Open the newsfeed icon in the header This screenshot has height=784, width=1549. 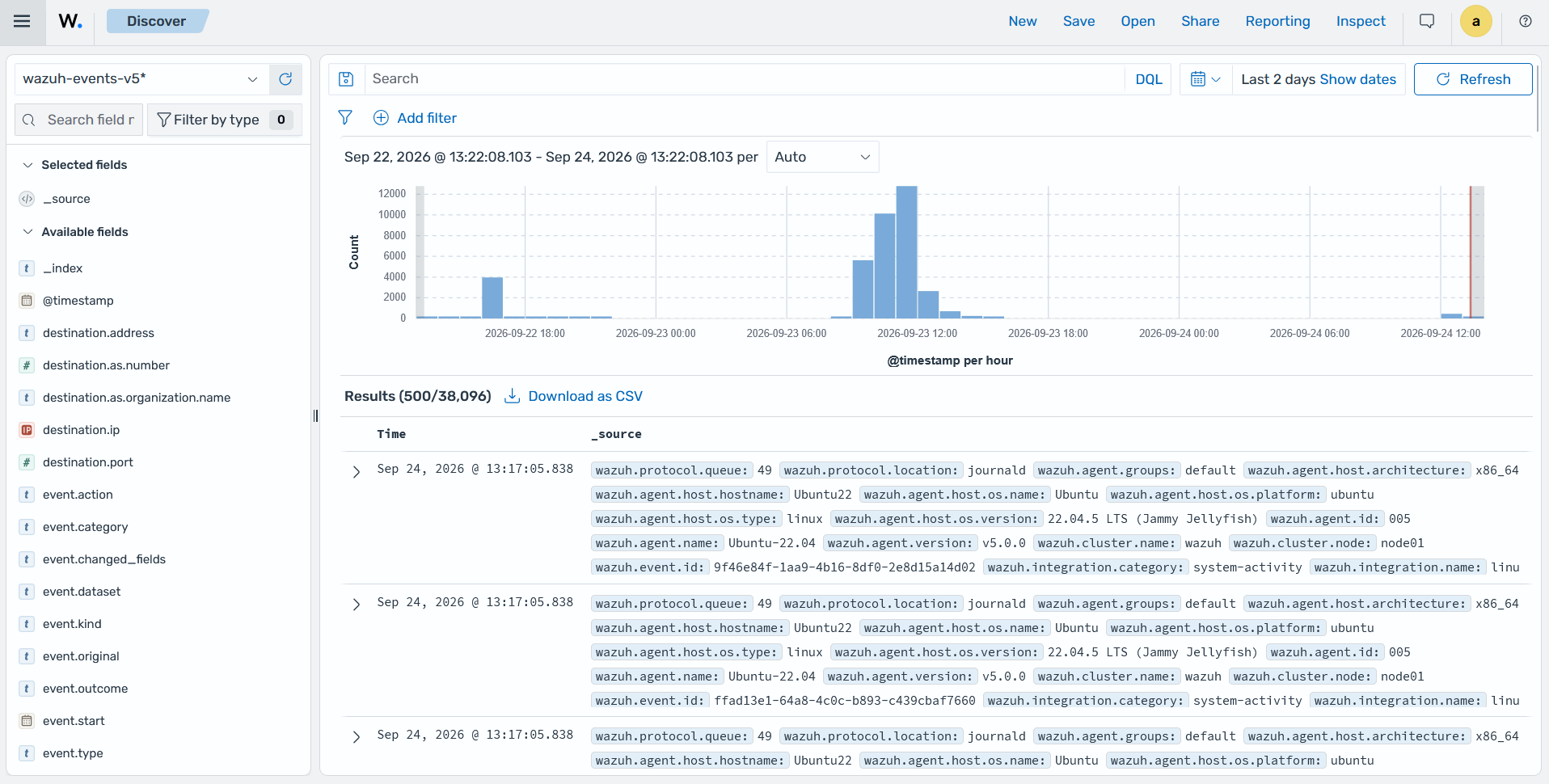coord(1427,22)
